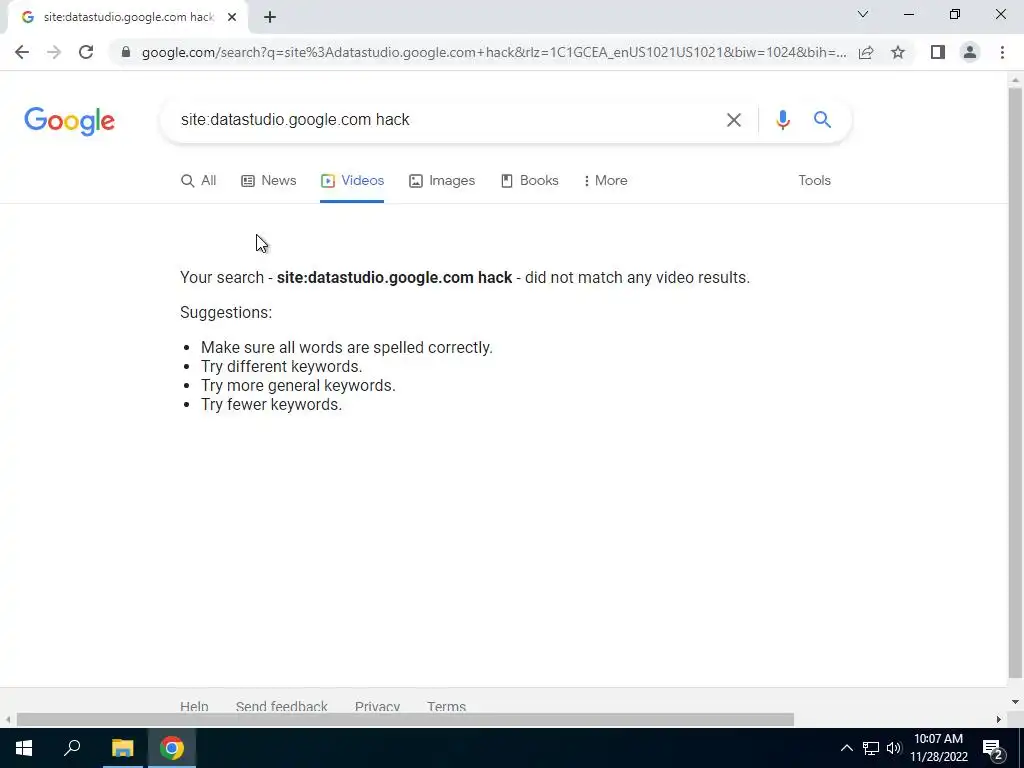Click the forward navigation arrow

pyautogui.click(x=54, y=52)
